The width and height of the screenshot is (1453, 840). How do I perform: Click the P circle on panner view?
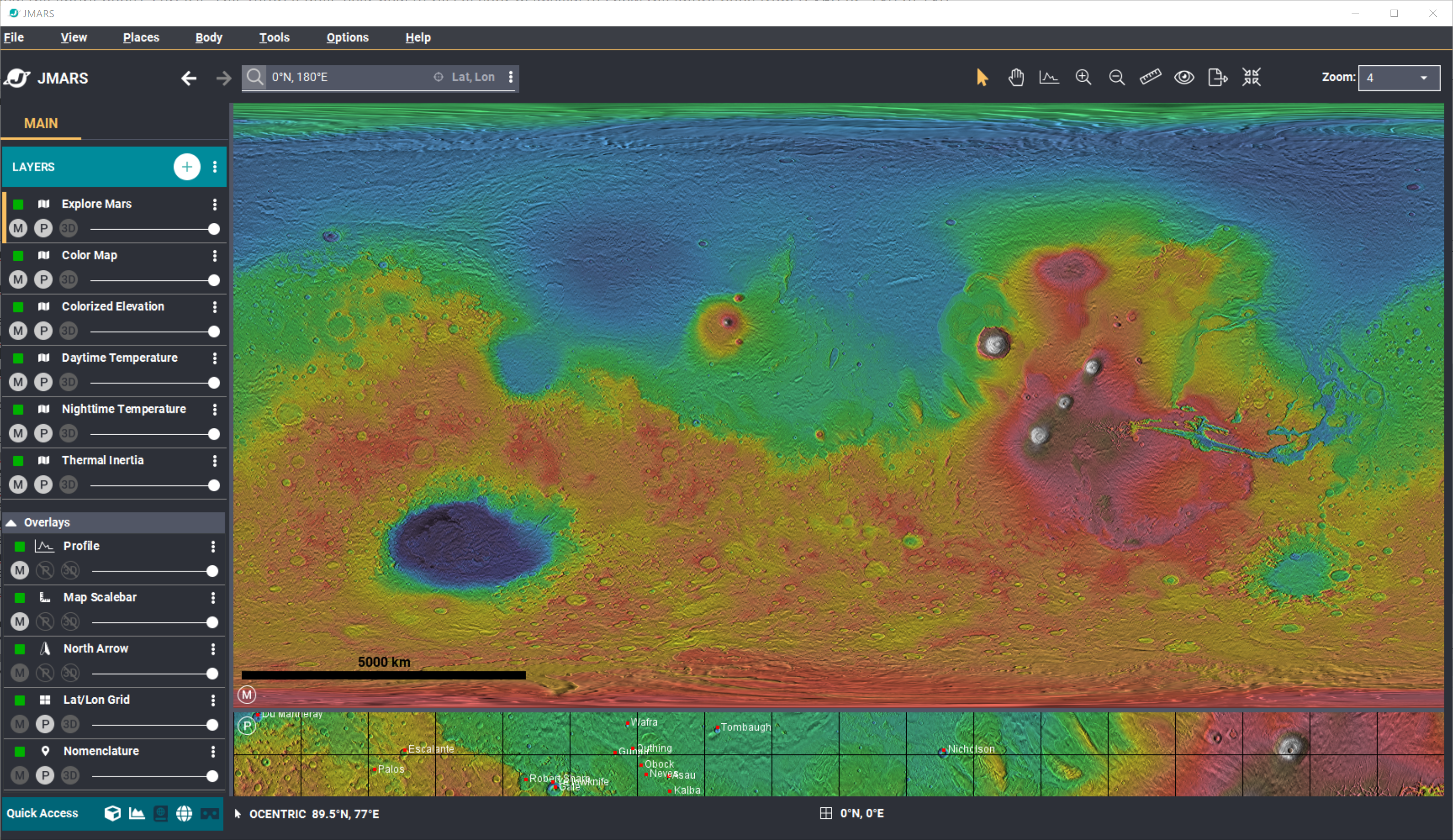tap(247, 725)
